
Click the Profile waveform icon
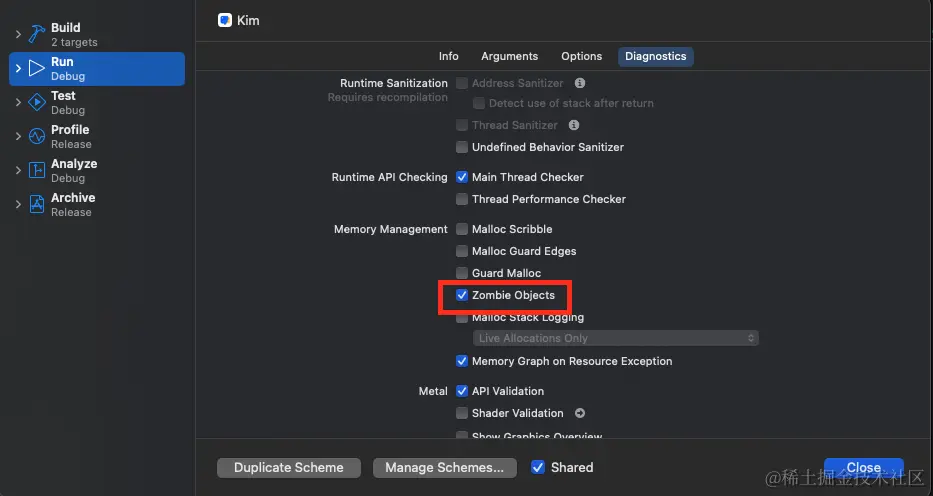coord(37,136)
